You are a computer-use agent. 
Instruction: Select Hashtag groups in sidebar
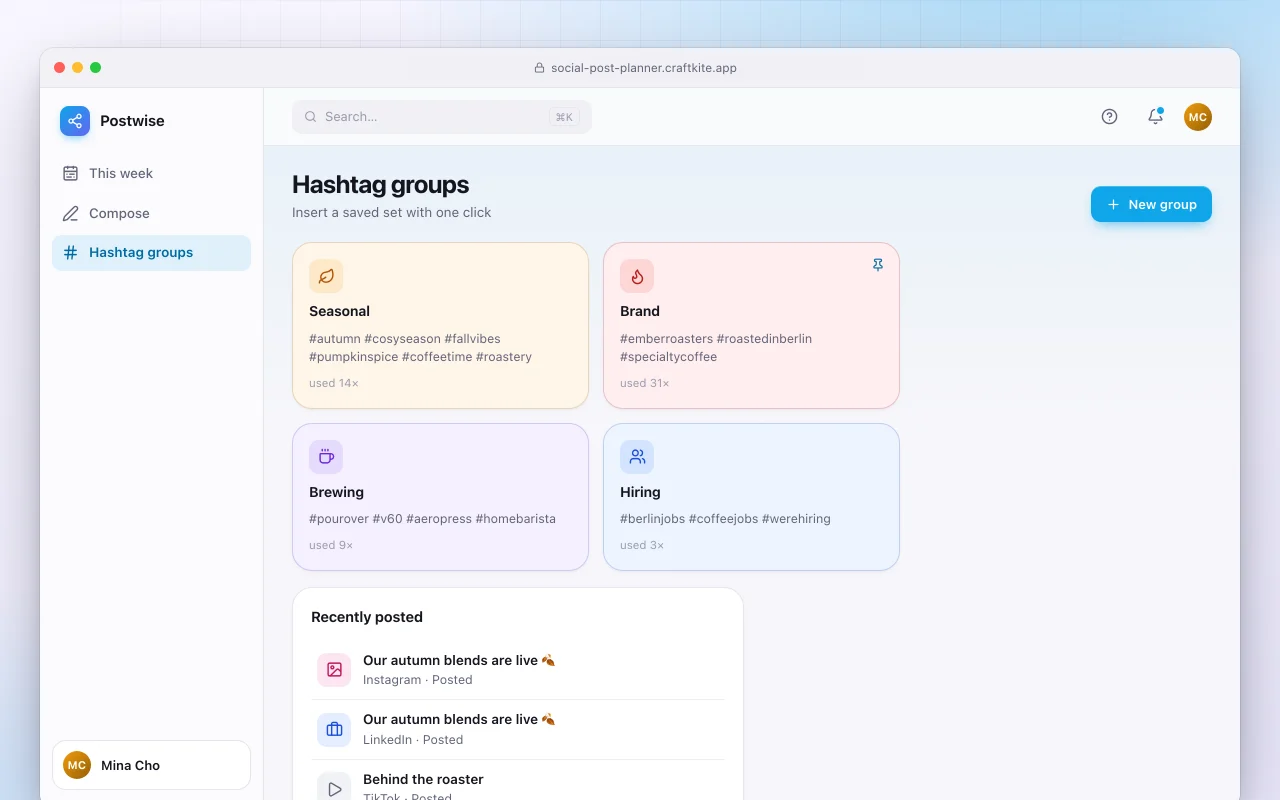pos(151,253)
